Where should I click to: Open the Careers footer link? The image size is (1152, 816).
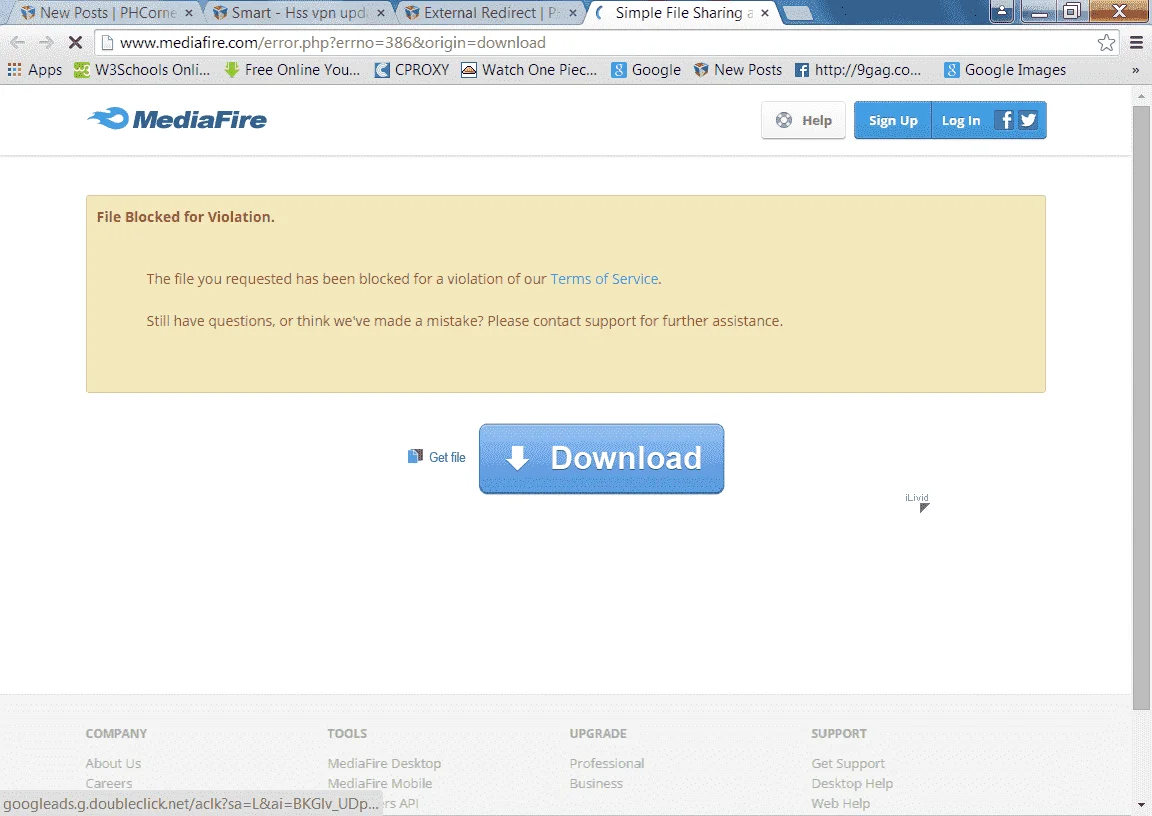[x=109, y=783]
